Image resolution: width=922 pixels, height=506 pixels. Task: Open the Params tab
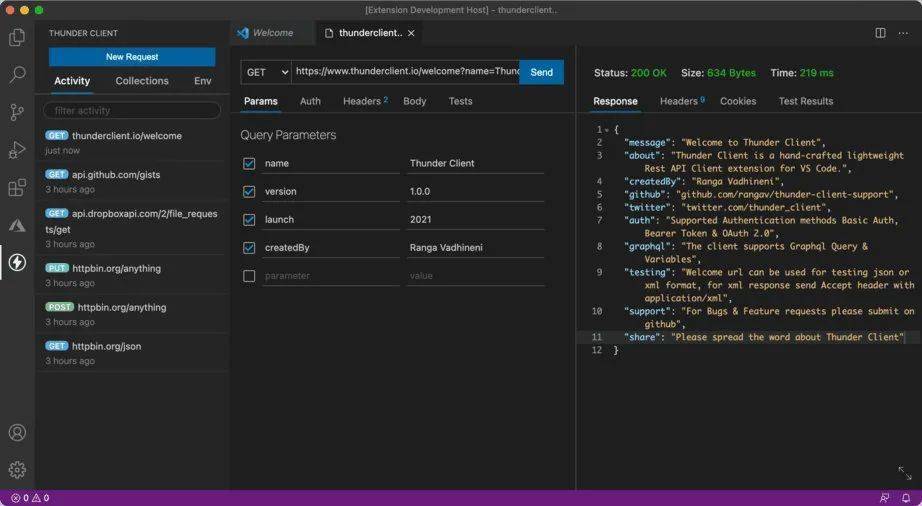coord(260,101)
